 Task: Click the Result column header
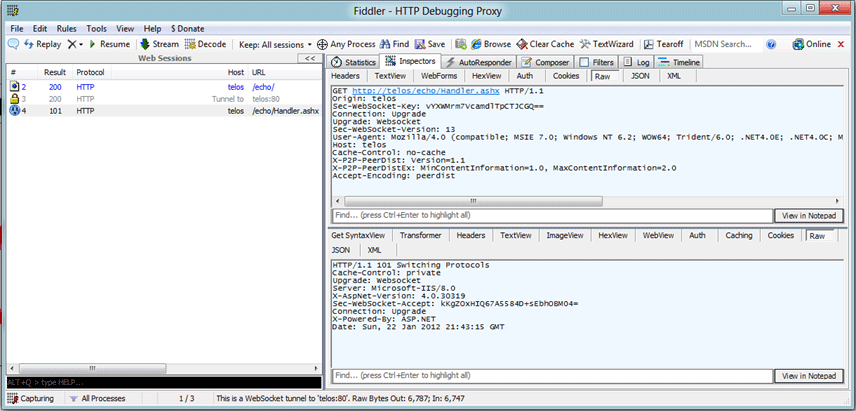tap(55, 72)
